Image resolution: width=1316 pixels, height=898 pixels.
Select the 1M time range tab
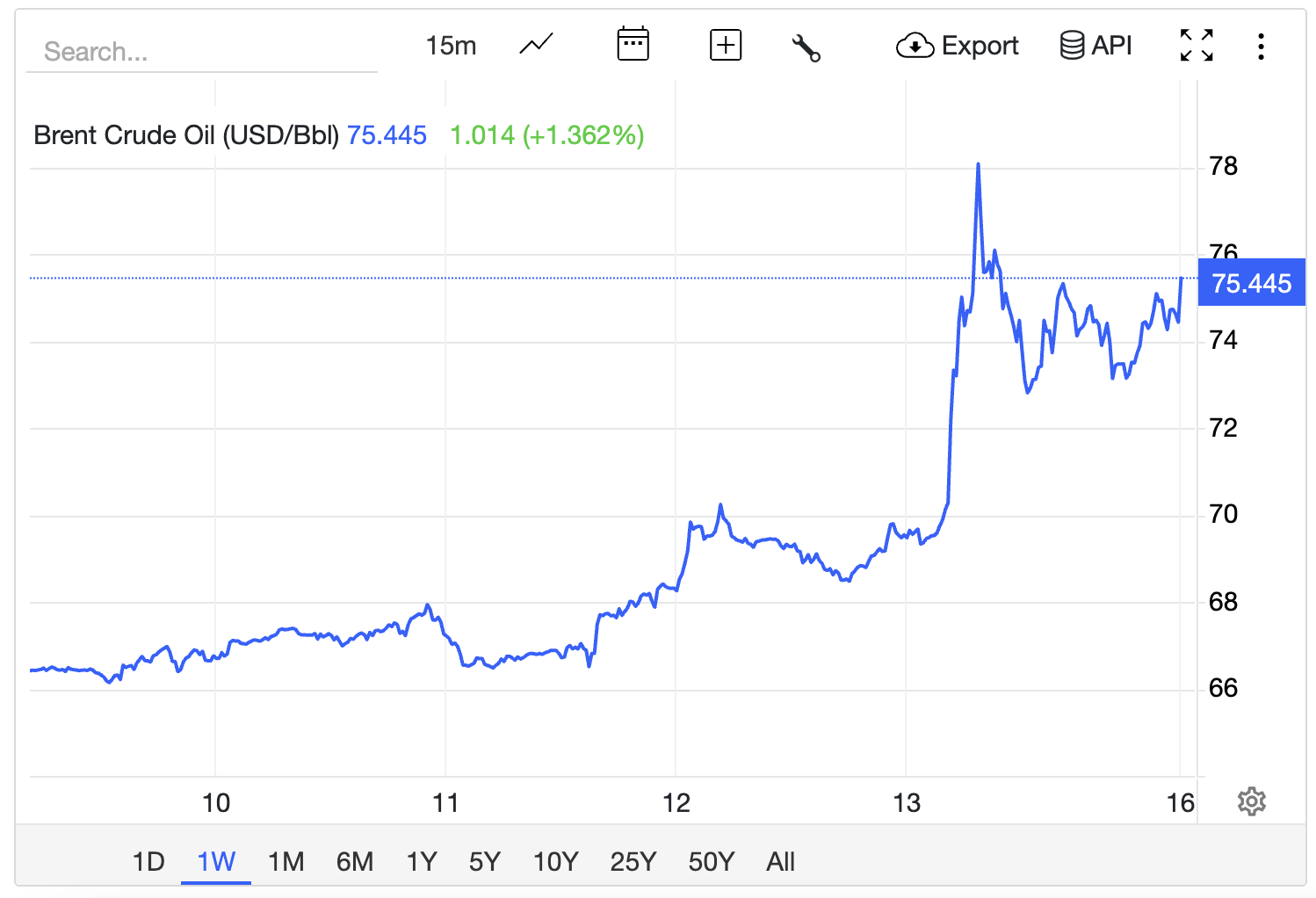tap(286, 861)
